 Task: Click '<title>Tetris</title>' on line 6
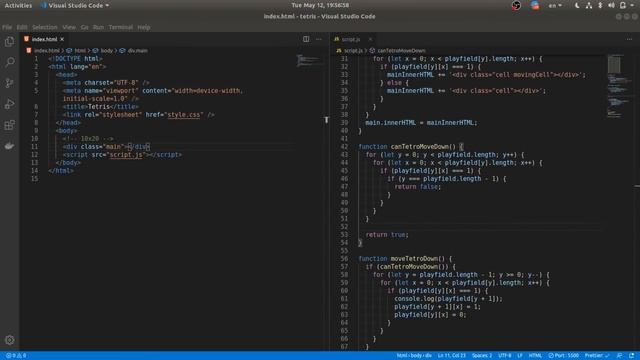click(100, 107)
